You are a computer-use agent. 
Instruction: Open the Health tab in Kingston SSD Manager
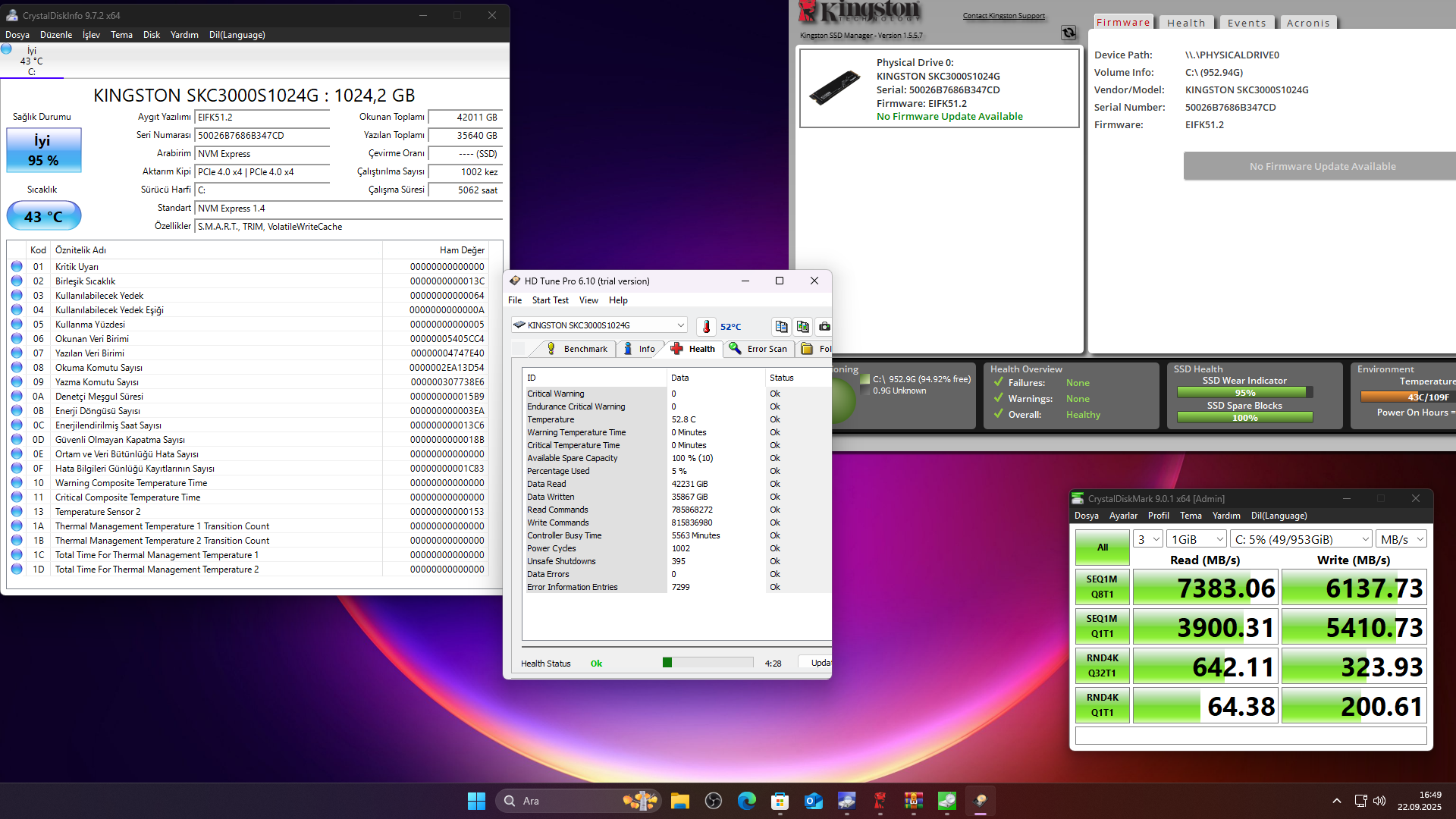1186,24
